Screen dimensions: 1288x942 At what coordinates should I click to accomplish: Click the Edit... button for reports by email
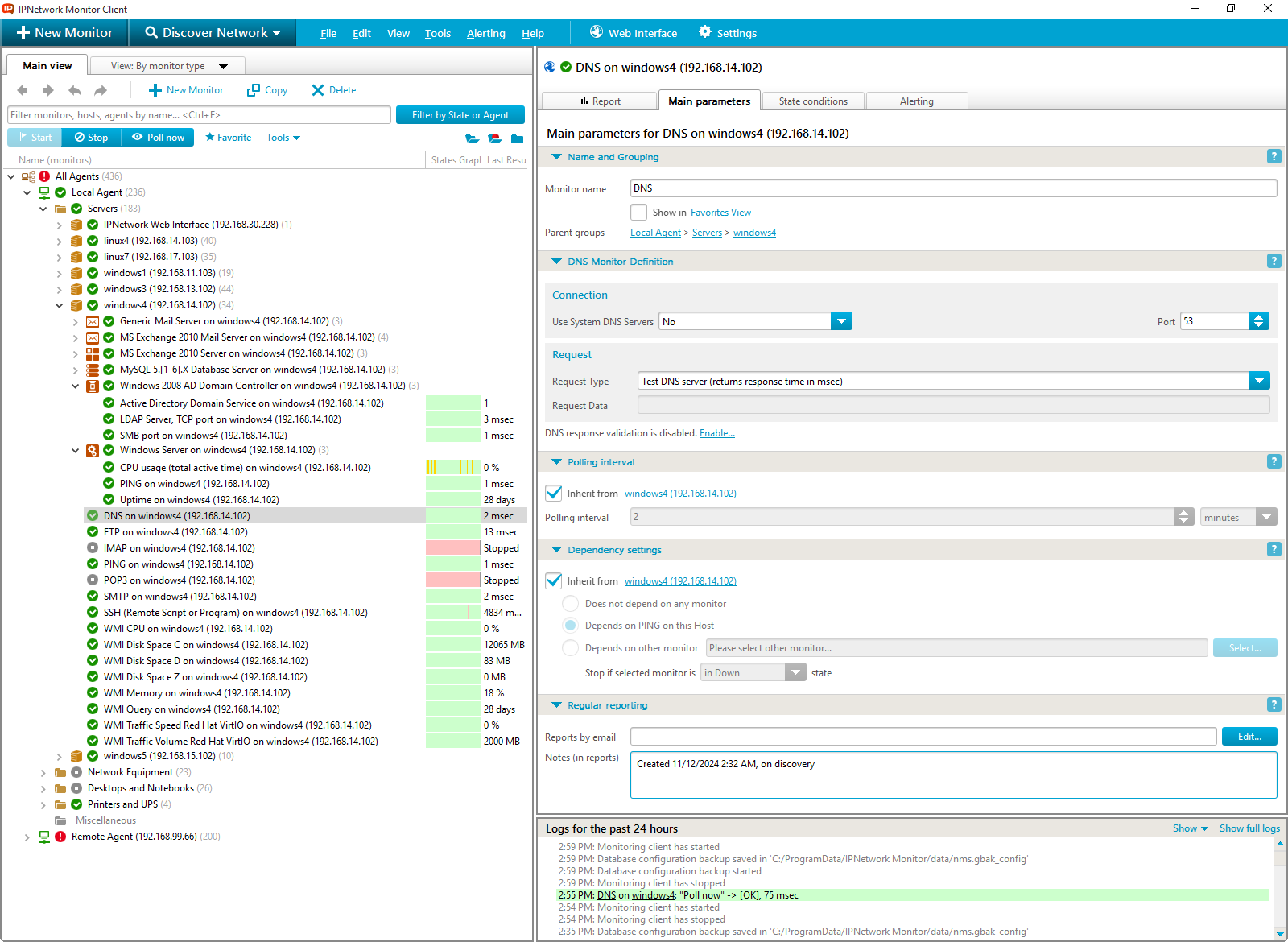1249,736
